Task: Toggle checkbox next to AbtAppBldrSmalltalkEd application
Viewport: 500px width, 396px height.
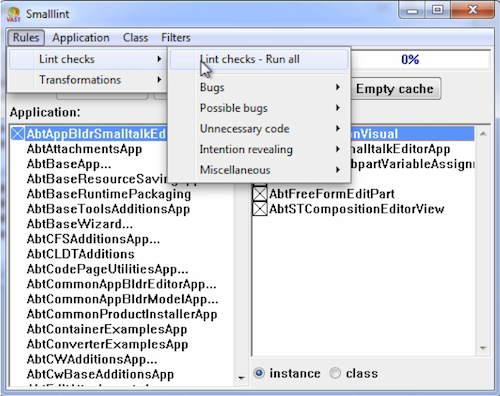Action: [18, 134]
